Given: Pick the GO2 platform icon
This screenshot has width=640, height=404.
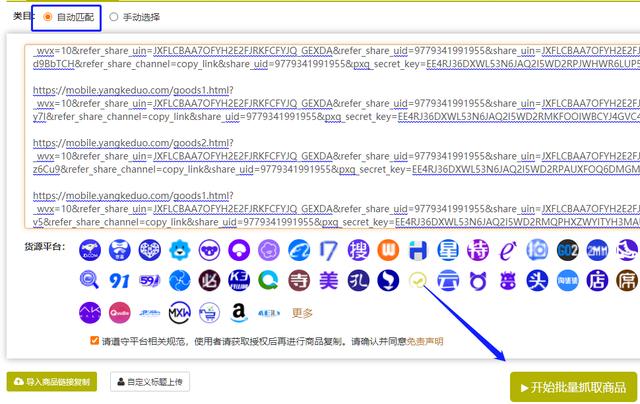Looking at the screenshot, I should tap(567, 250).
